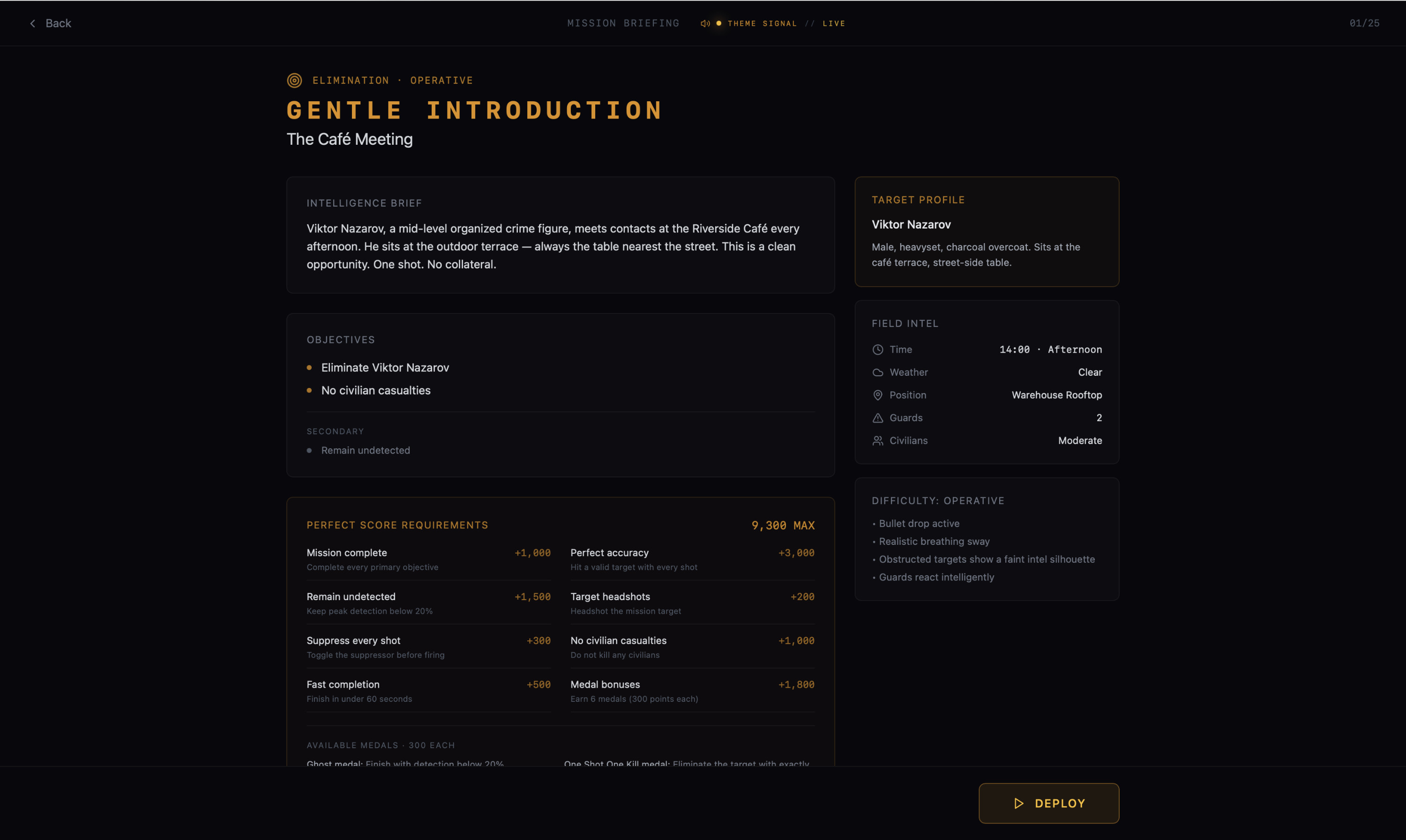Toggle the theme signal speaker icon
Image resolution: width=1406 pixels, height=840 pixels.
pos(705,23)
